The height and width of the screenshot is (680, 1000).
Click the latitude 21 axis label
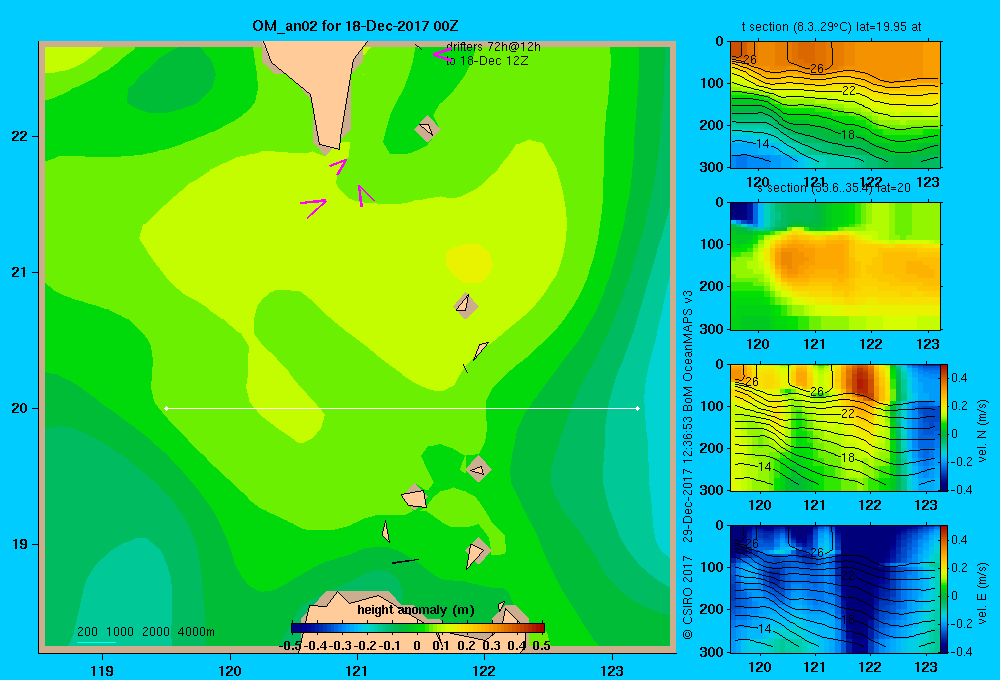tap(20, 272)
